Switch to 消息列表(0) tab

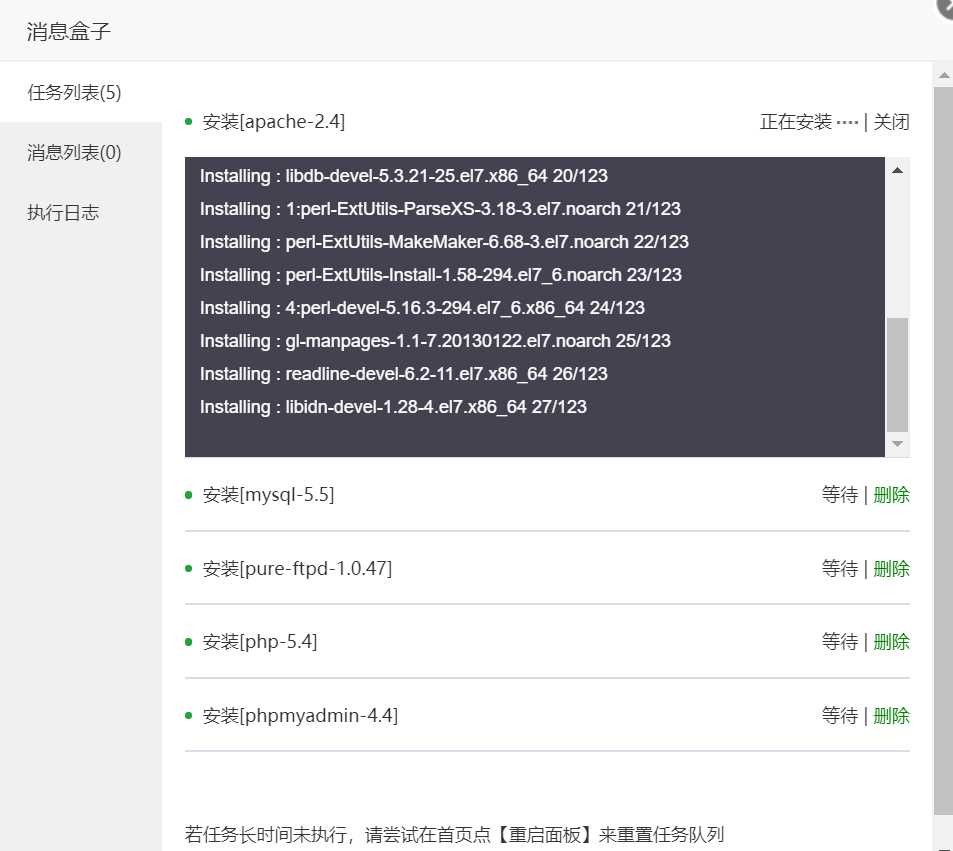(x=81, y=152)
